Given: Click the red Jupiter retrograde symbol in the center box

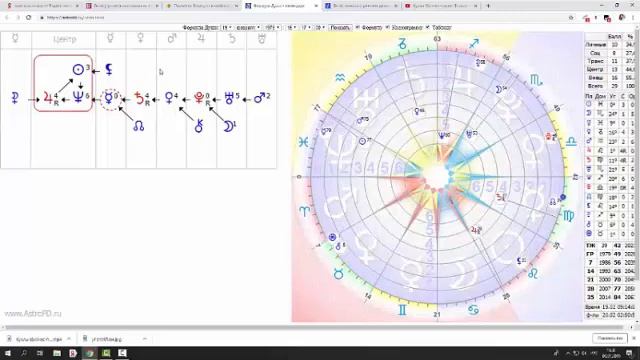Looking at the screenshot, I should click(x=48, y=98).
